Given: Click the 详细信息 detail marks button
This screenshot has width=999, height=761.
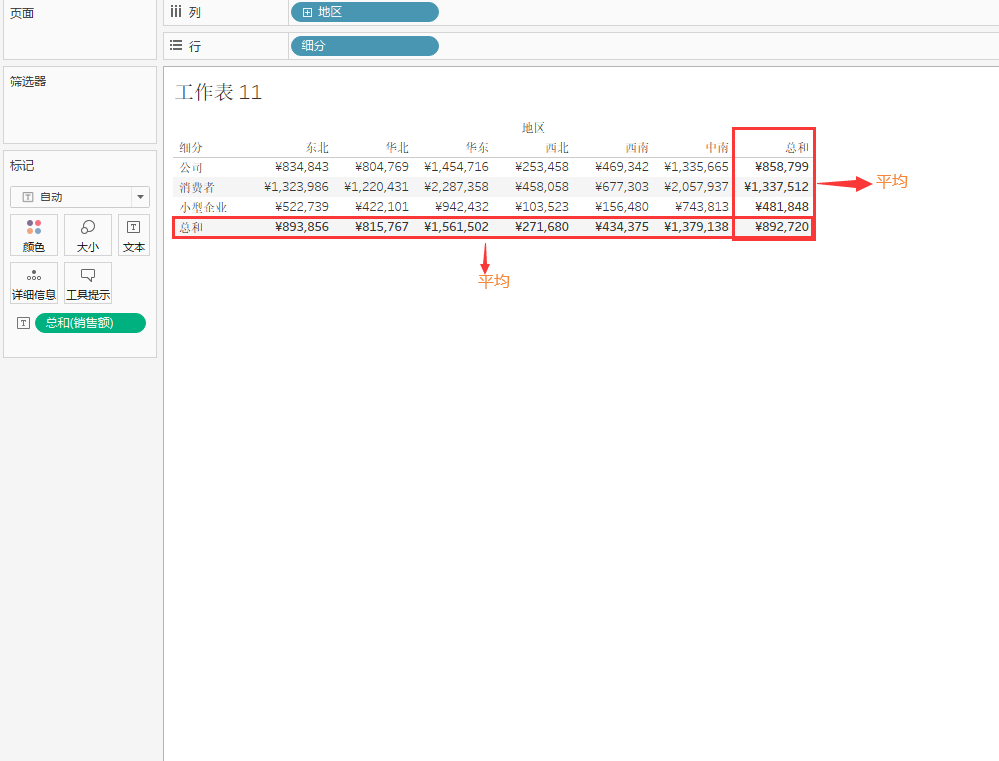Looking at the screenshot, I should click(34, 283).
